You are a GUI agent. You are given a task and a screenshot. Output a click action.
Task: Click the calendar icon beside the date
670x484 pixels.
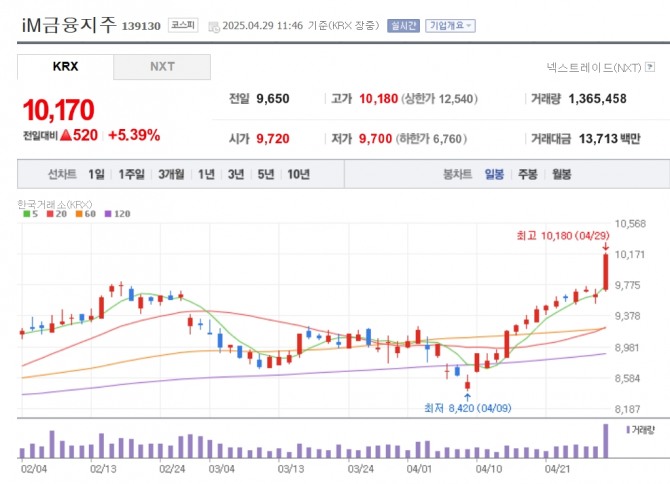(213, 27)
